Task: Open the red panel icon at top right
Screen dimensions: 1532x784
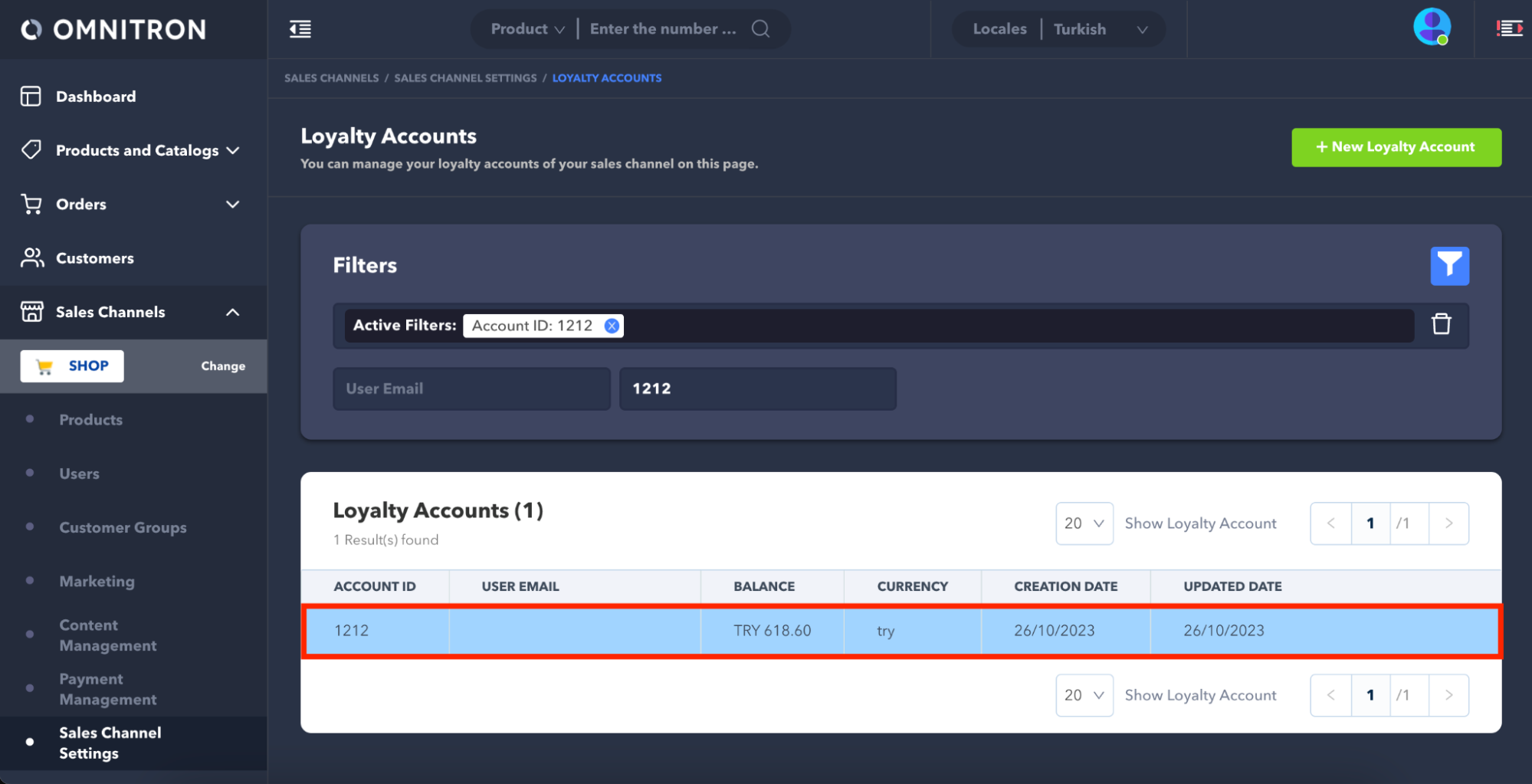Action: [1508, 29]
